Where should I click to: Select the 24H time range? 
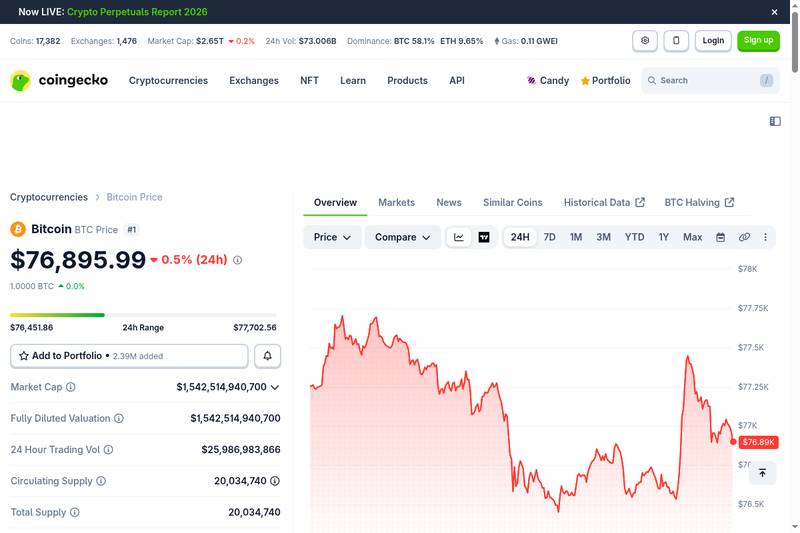point(520,237)
